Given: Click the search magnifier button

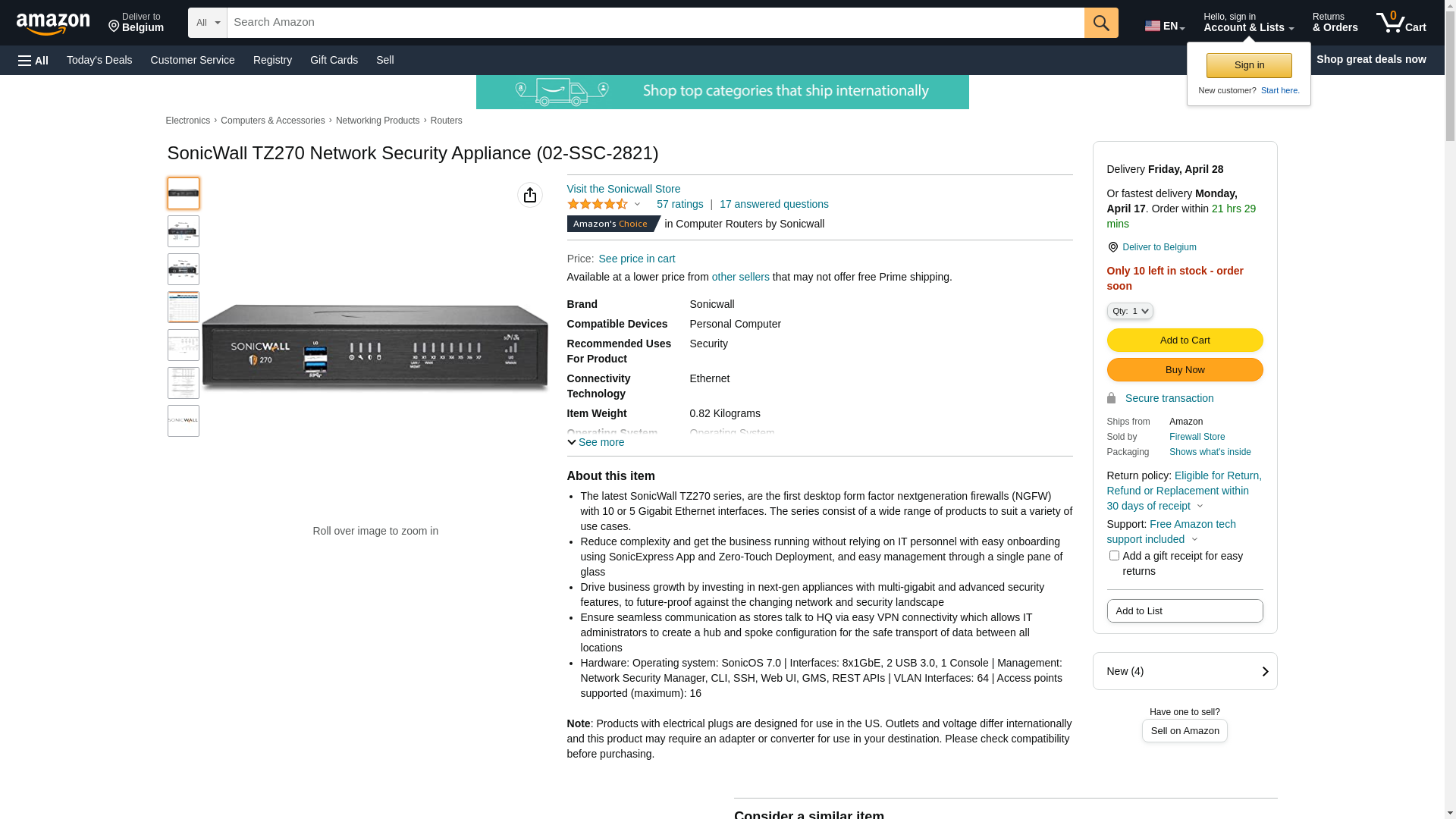Looking at the screenshot, I should pyautogui.click(x=1101, y=23).
